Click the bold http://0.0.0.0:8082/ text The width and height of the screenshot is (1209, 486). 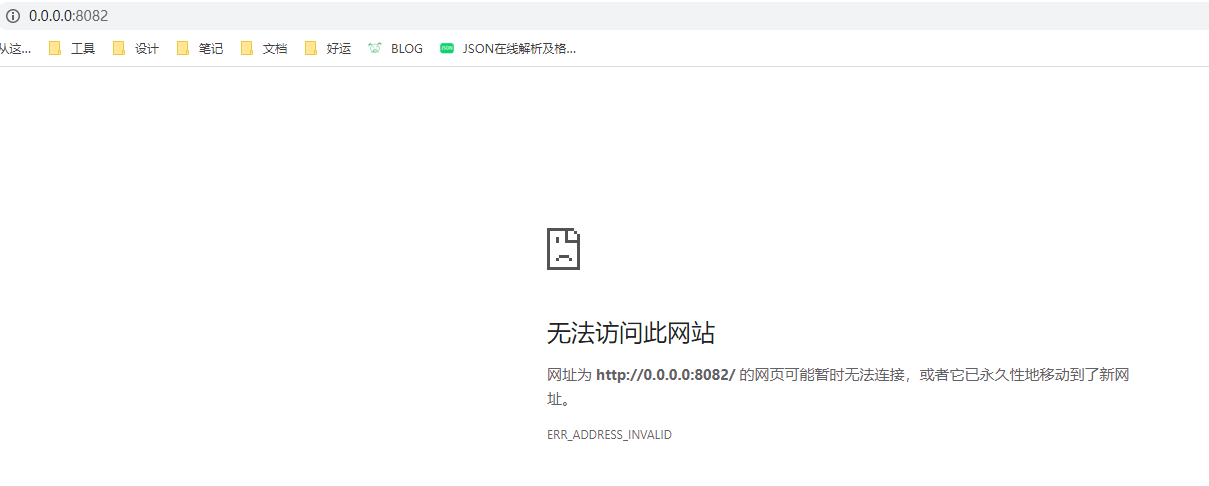666,375
